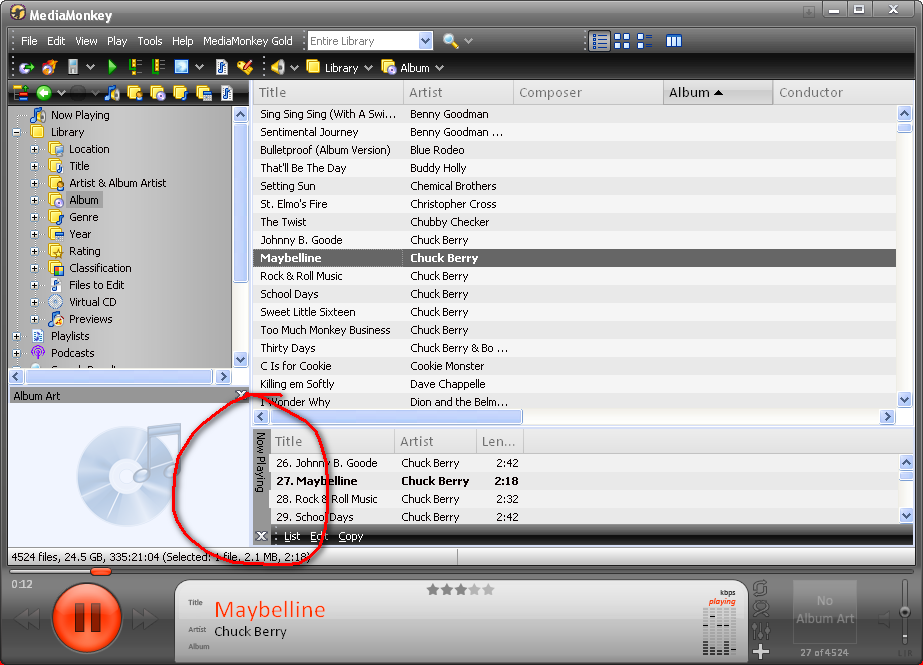Click the playback seek bar handle

point(101,571)
